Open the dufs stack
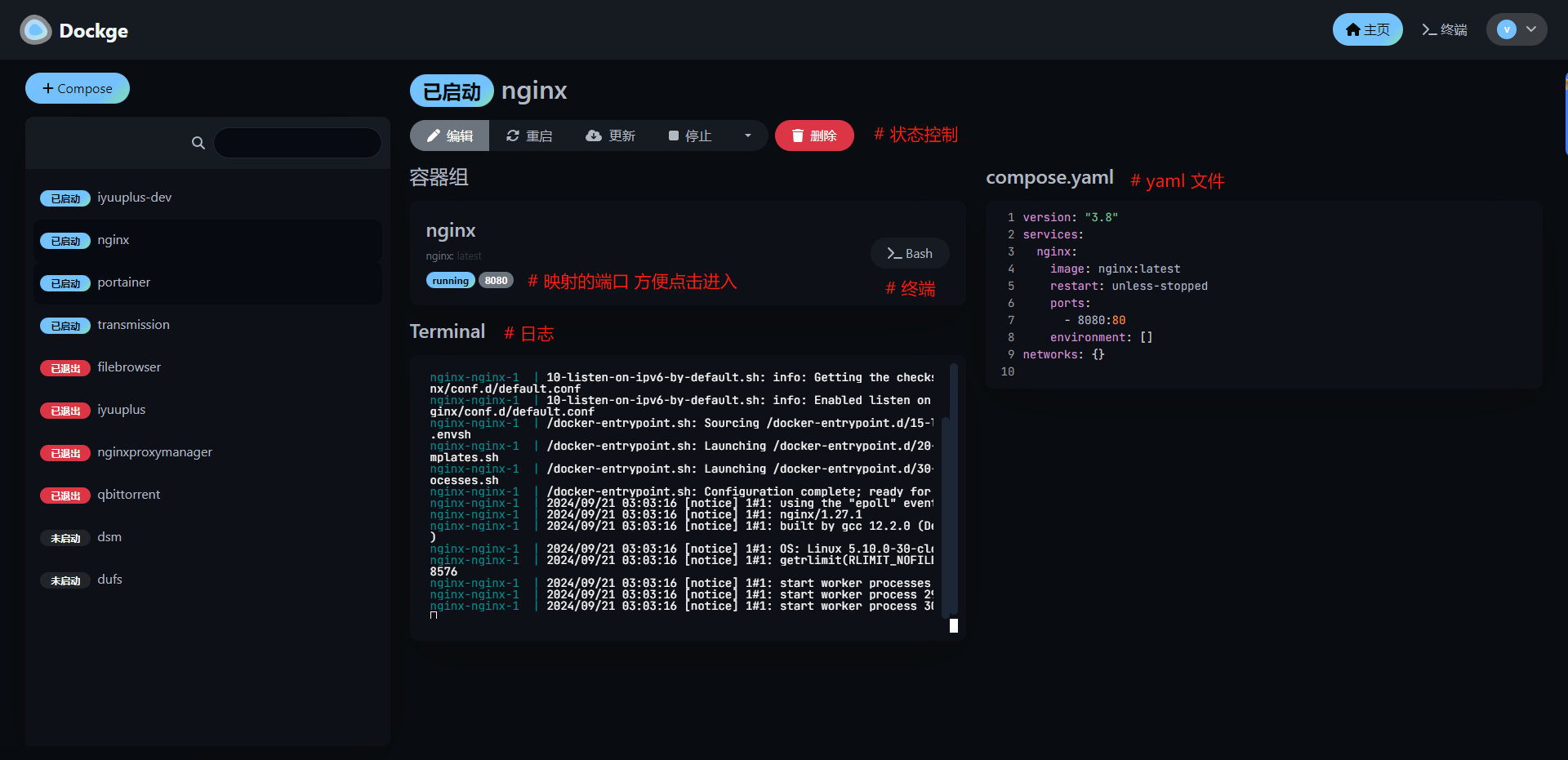The image size is (1568, 760). coord(109,579)
